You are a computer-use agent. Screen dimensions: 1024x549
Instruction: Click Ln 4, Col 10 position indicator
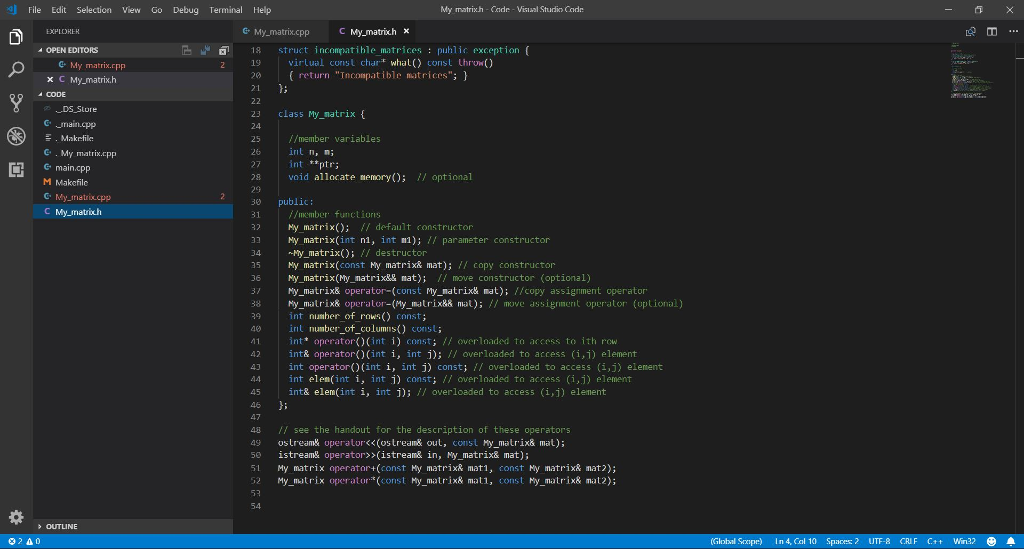pos(795,541)
